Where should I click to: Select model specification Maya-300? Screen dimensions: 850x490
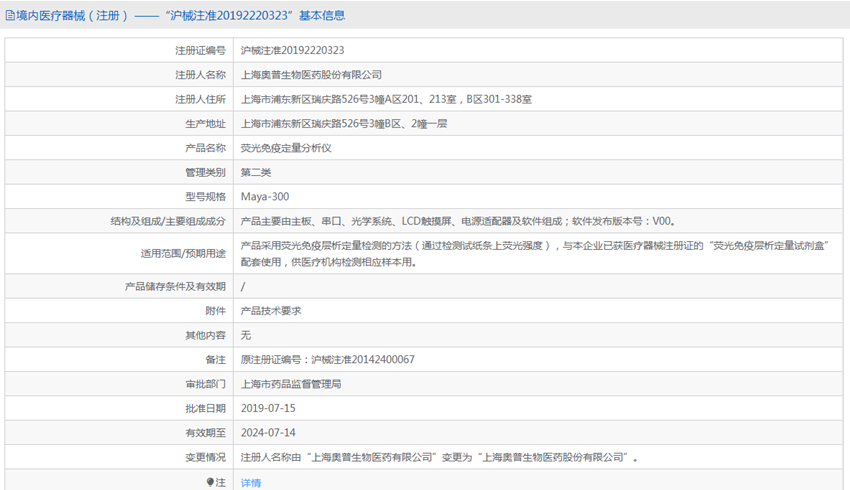point(265,197)
